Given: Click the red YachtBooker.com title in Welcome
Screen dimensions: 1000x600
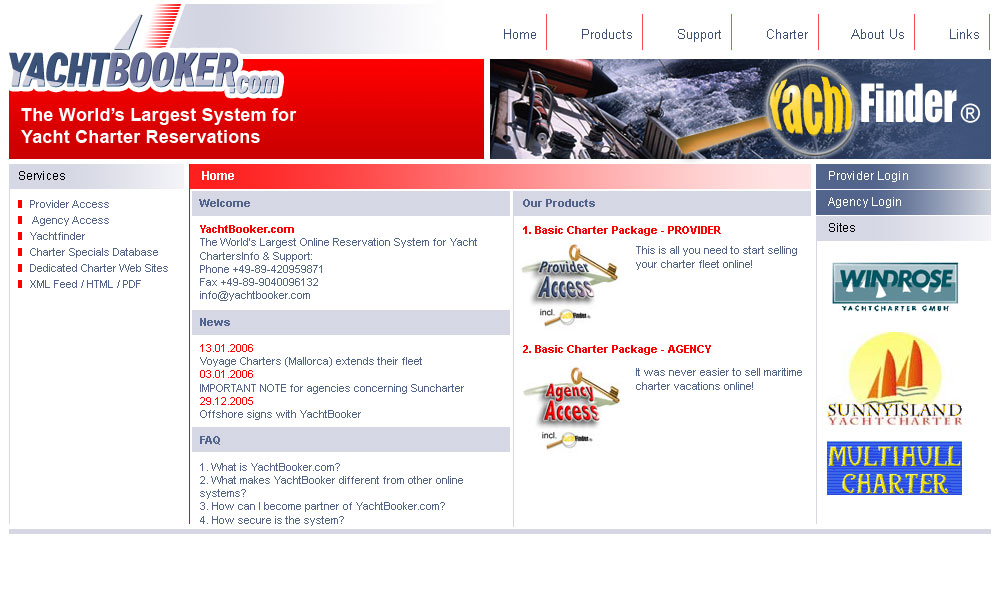Looking at the screenshot, I should pos(247,229).
